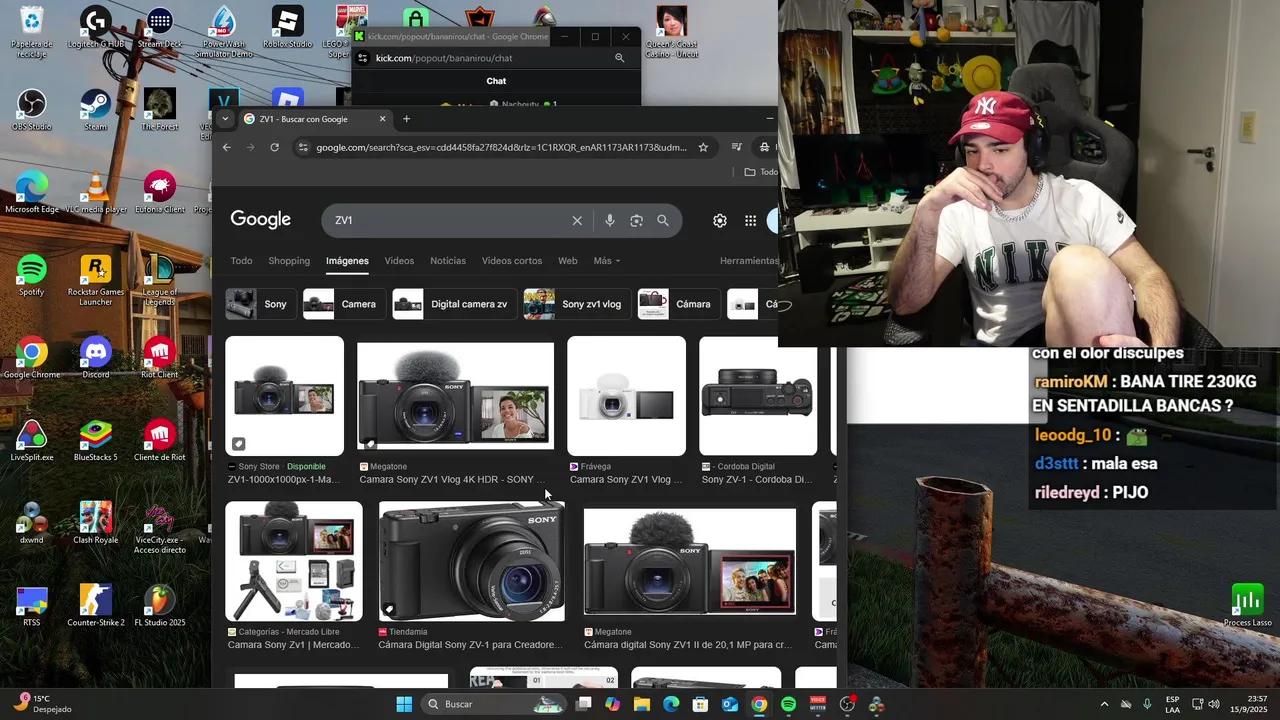The height and width of the screenshot is (720, 1280).
Task: Click the Google search magnifier button
Action: 663,221
